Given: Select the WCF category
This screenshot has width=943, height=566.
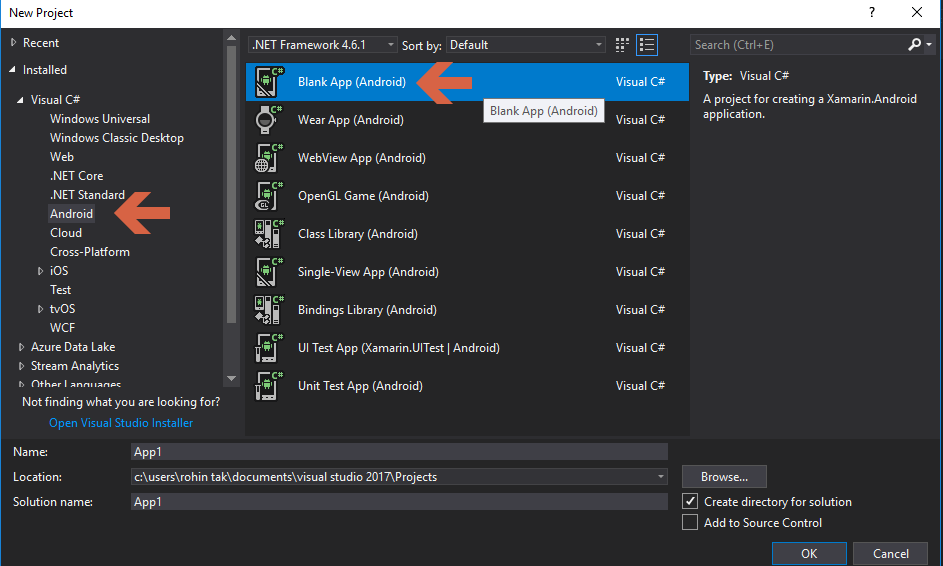Looking at the screenshot, I should pos(63,328).
